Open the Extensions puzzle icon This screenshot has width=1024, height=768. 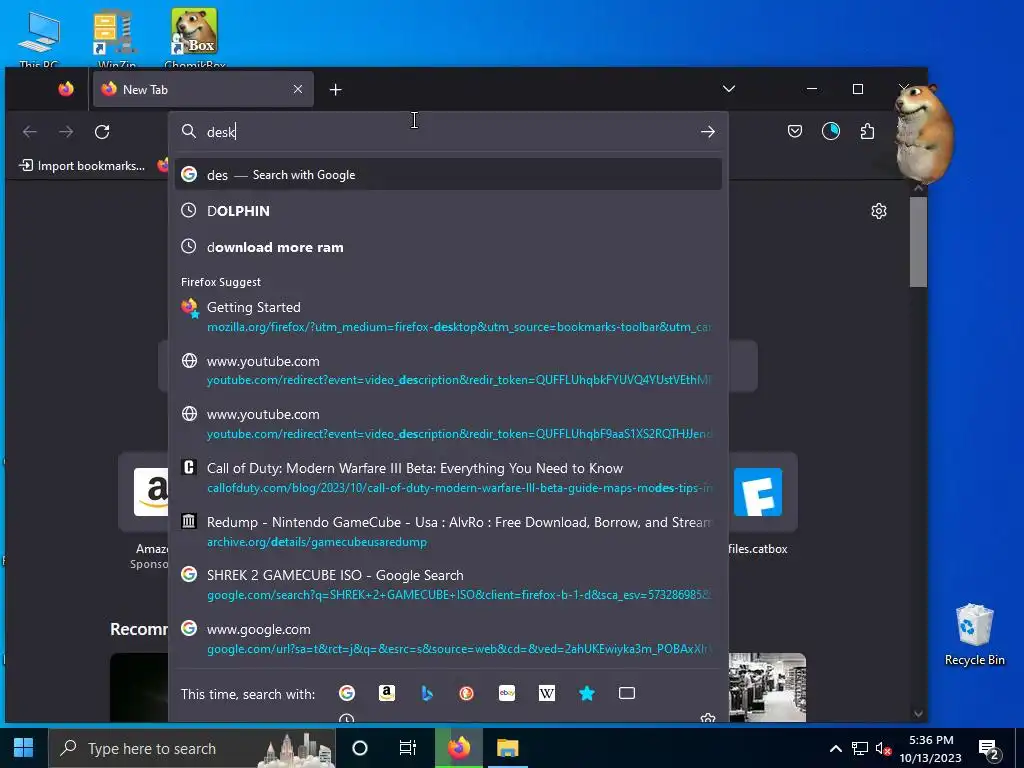tap(867, 132)
